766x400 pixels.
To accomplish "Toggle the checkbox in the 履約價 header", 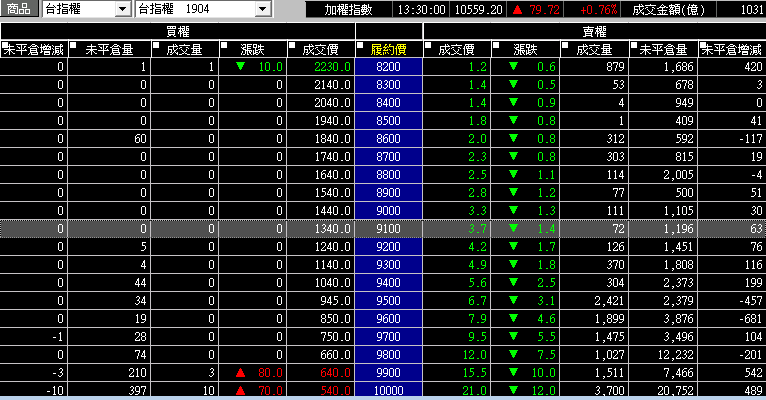I will point(360,45).
